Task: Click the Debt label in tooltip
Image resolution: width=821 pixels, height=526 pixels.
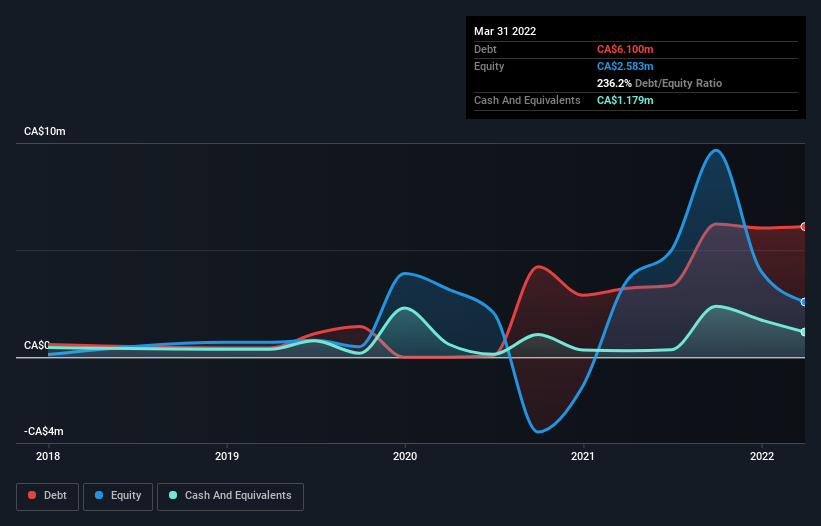Action: click(x=485, y=49)
